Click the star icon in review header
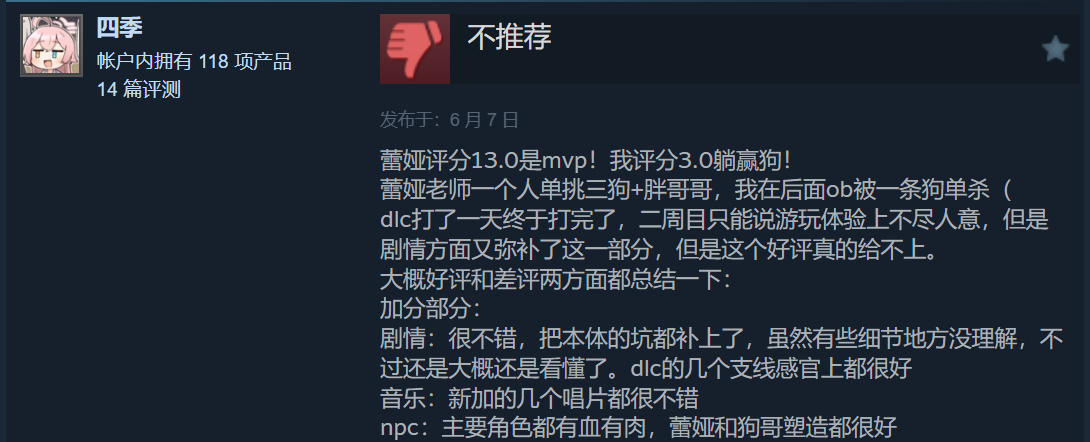1090x442 pixels. pos(1055,49)
